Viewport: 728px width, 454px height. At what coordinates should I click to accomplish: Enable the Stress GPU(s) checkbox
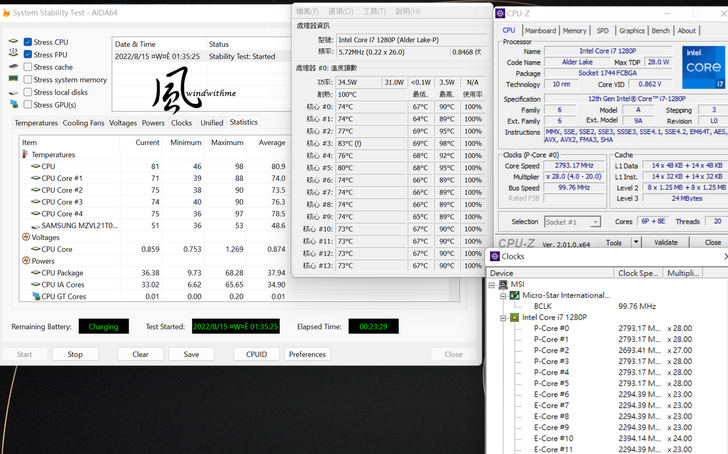pyautogui.click(x=27, y=104)
